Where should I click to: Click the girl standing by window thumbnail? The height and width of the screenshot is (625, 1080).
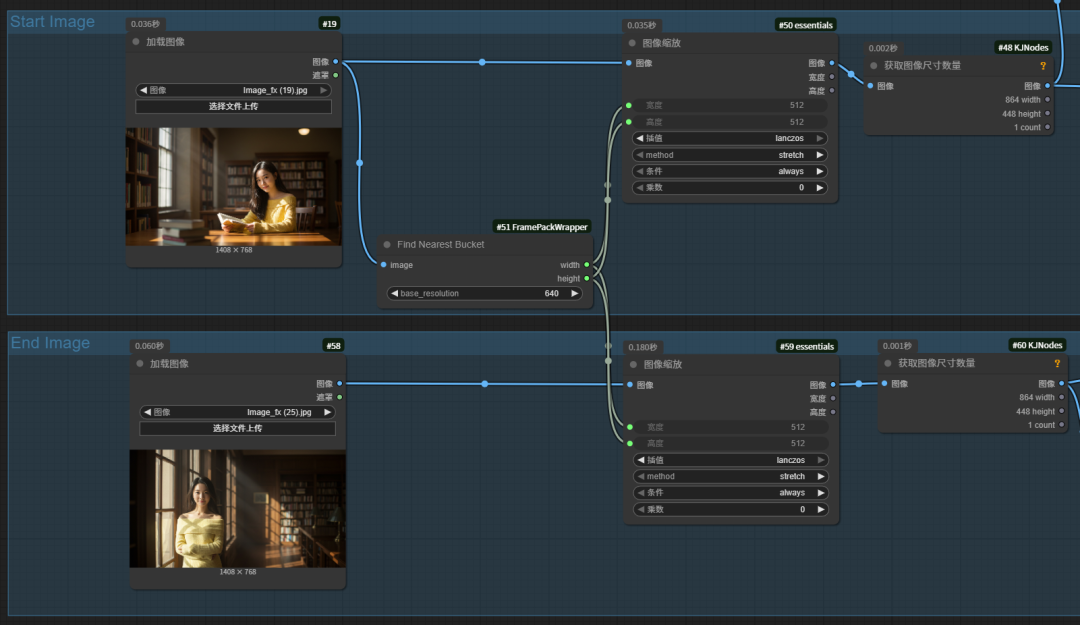(238, 509)
